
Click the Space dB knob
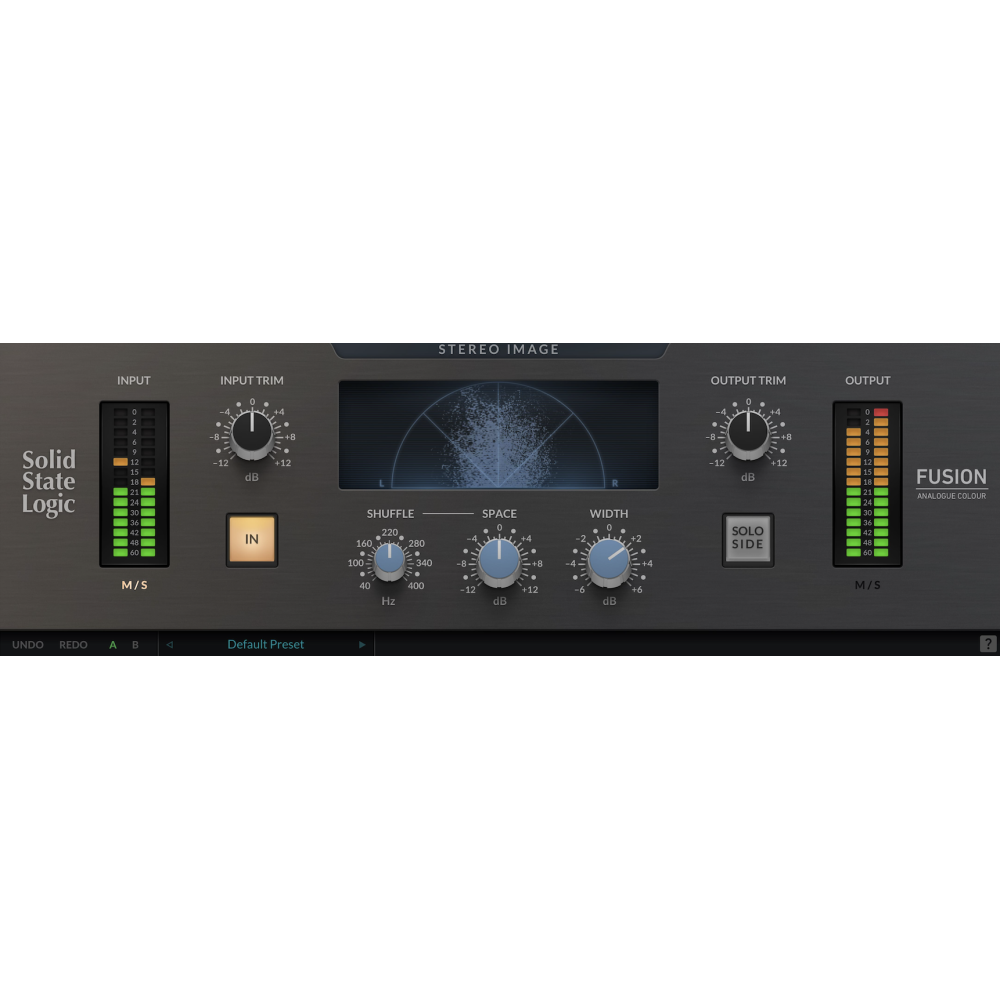point(499,562)
